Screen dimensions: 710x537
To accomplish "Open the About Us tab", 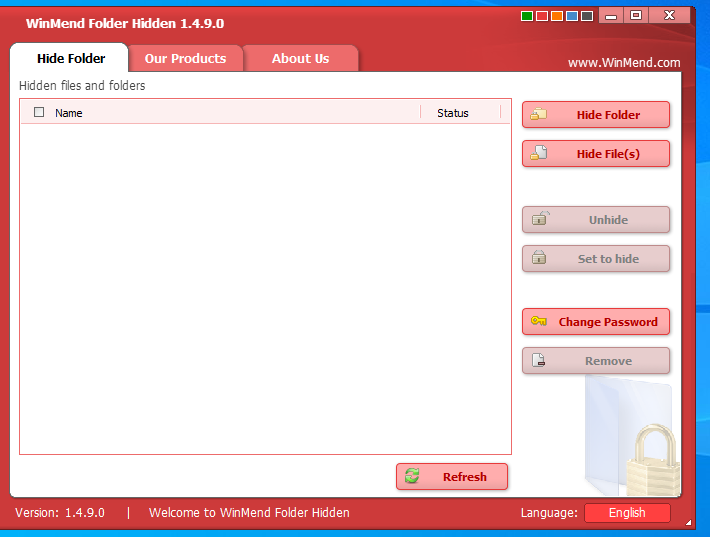I will [x=300, y=58].
